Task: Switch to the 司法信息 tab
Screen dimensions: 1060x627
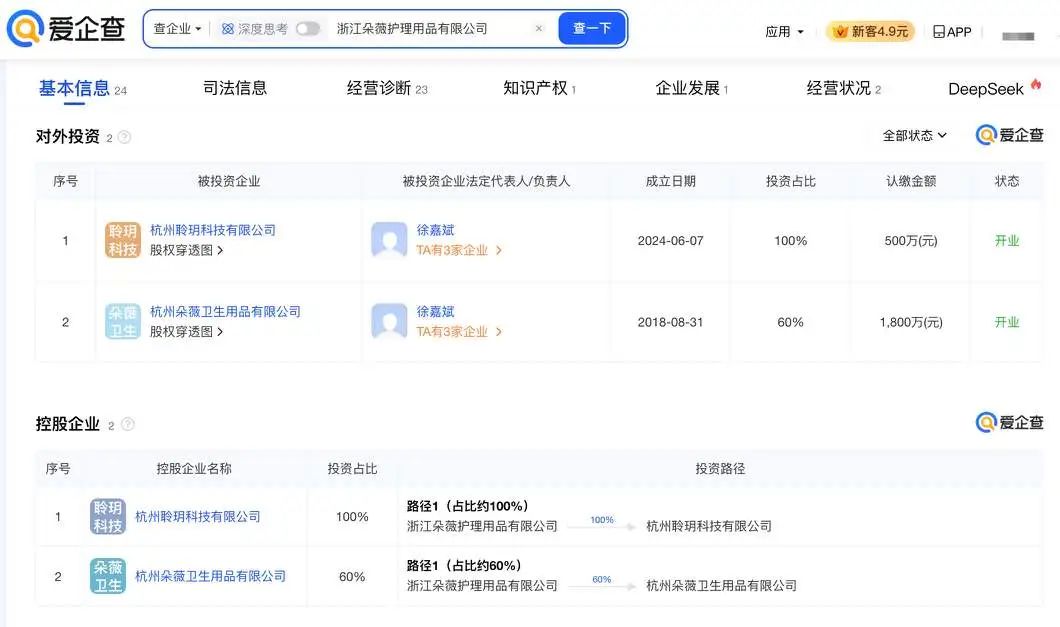Action: click(x=236, y=88)
